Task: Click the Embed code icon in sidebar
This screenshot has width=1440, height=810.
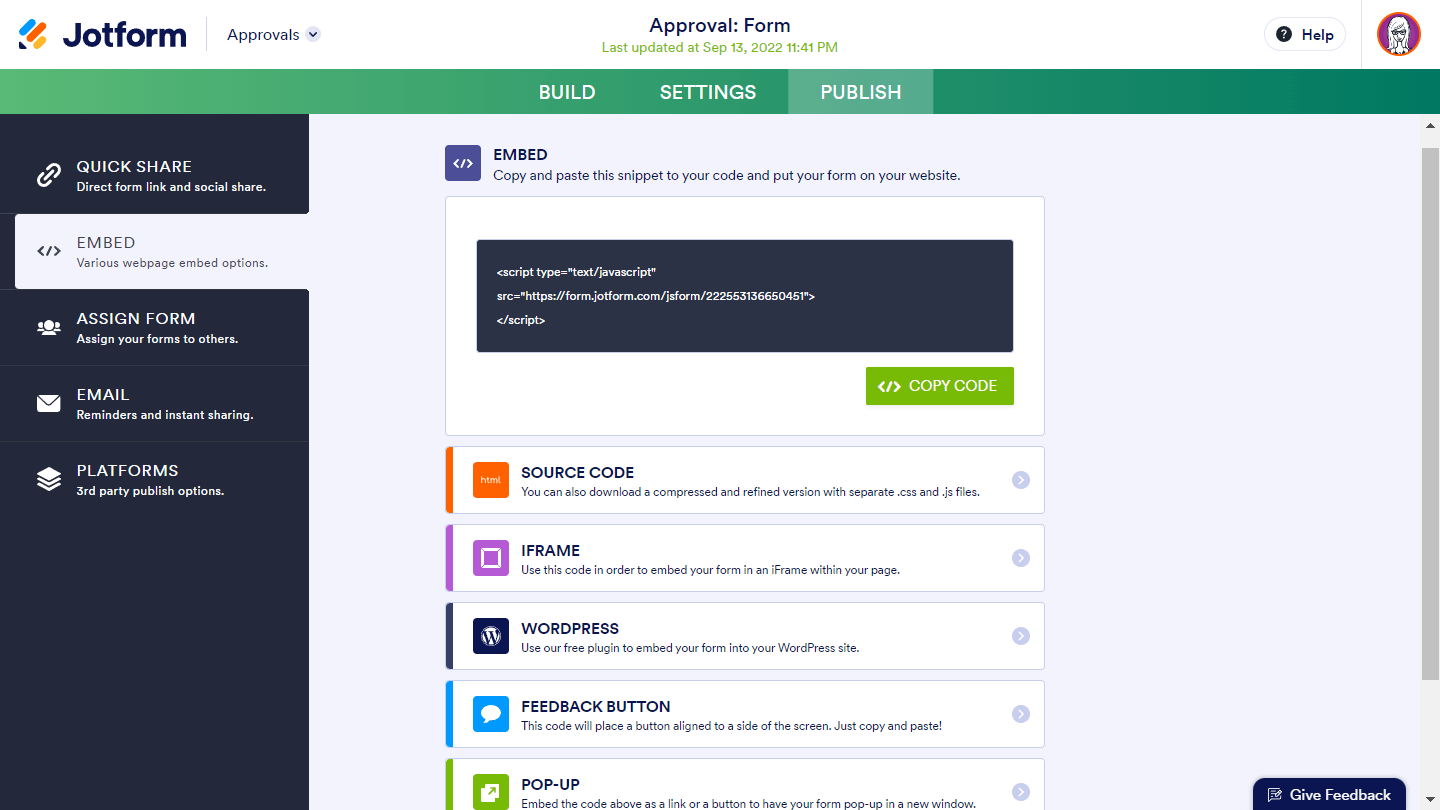Action: tap(49, 251)
